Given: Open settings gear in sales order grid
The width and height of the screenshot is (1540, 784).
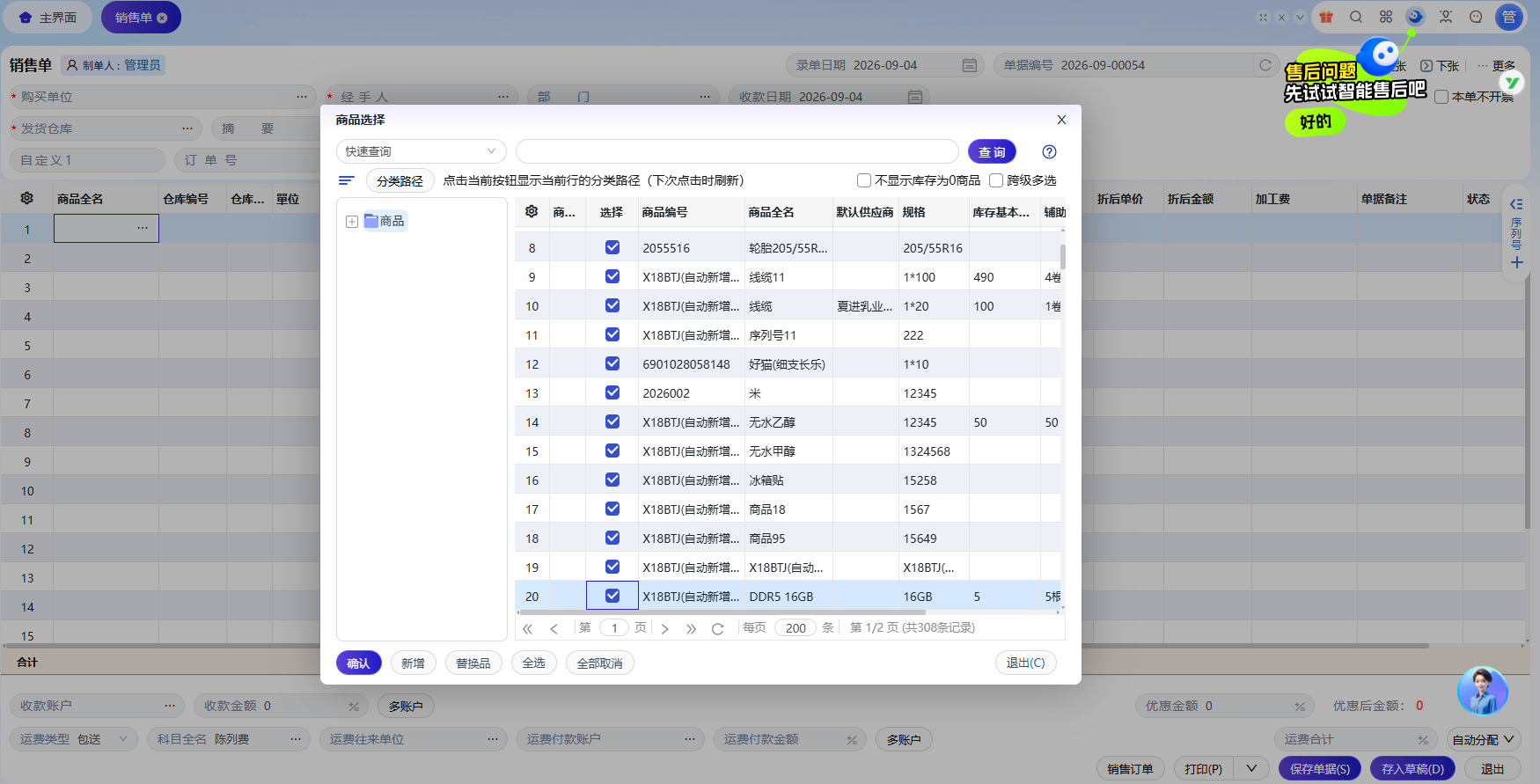Looking at the screenshot, I should click(x=27, y=199).
